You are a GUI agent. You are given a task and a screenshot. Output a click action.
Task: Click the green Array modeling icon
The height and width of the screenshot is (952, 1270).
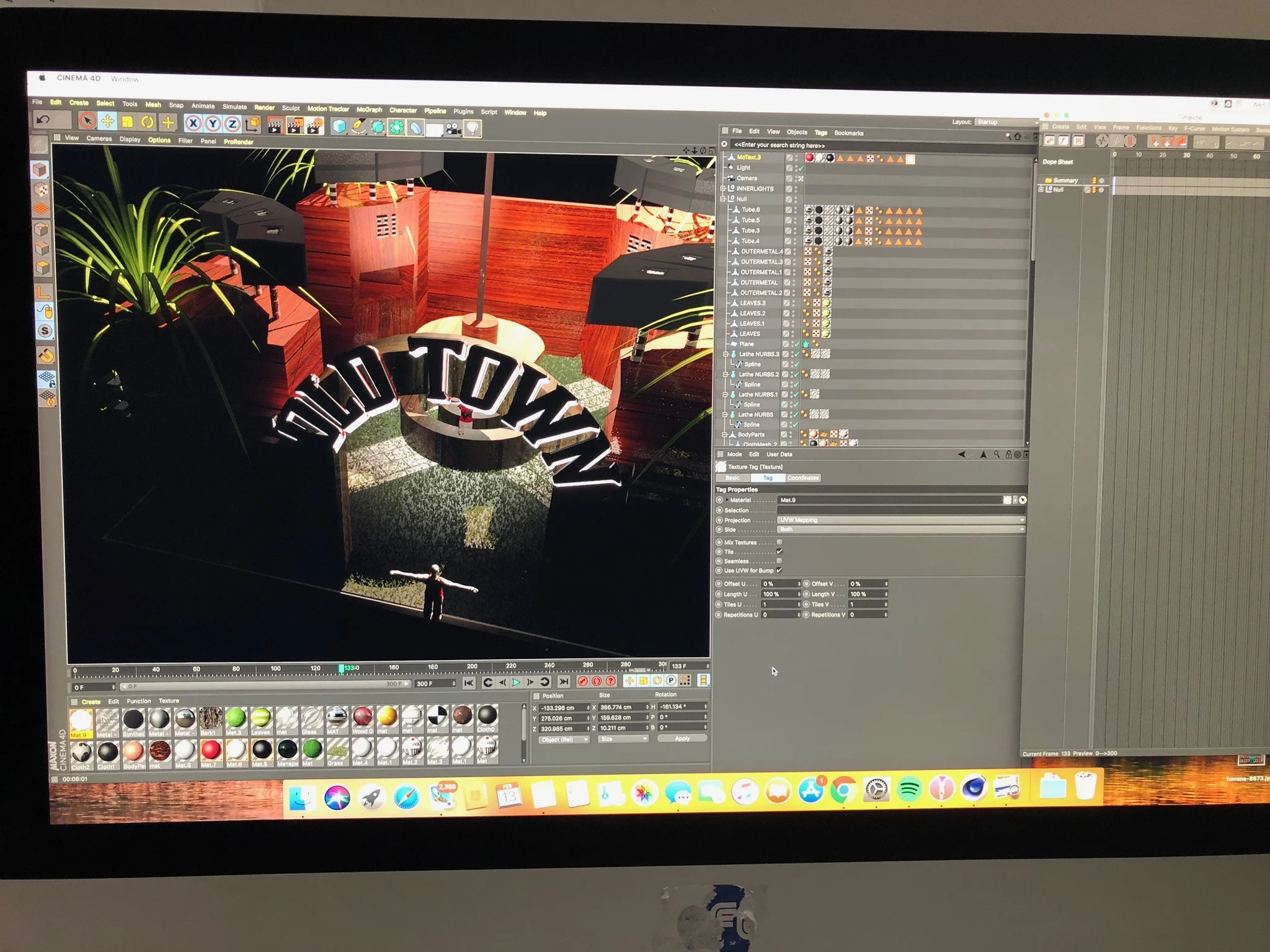[396, 128]
